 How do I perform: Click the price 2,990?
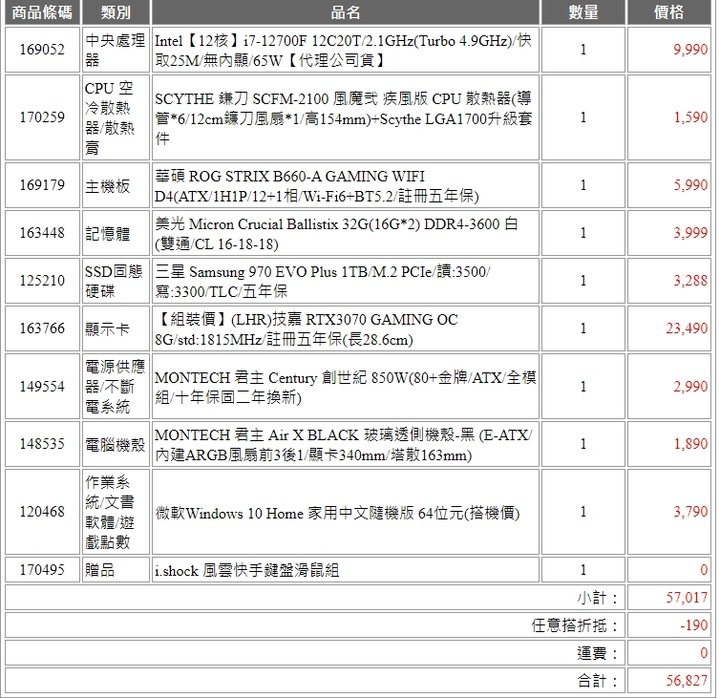pos(691,386)
